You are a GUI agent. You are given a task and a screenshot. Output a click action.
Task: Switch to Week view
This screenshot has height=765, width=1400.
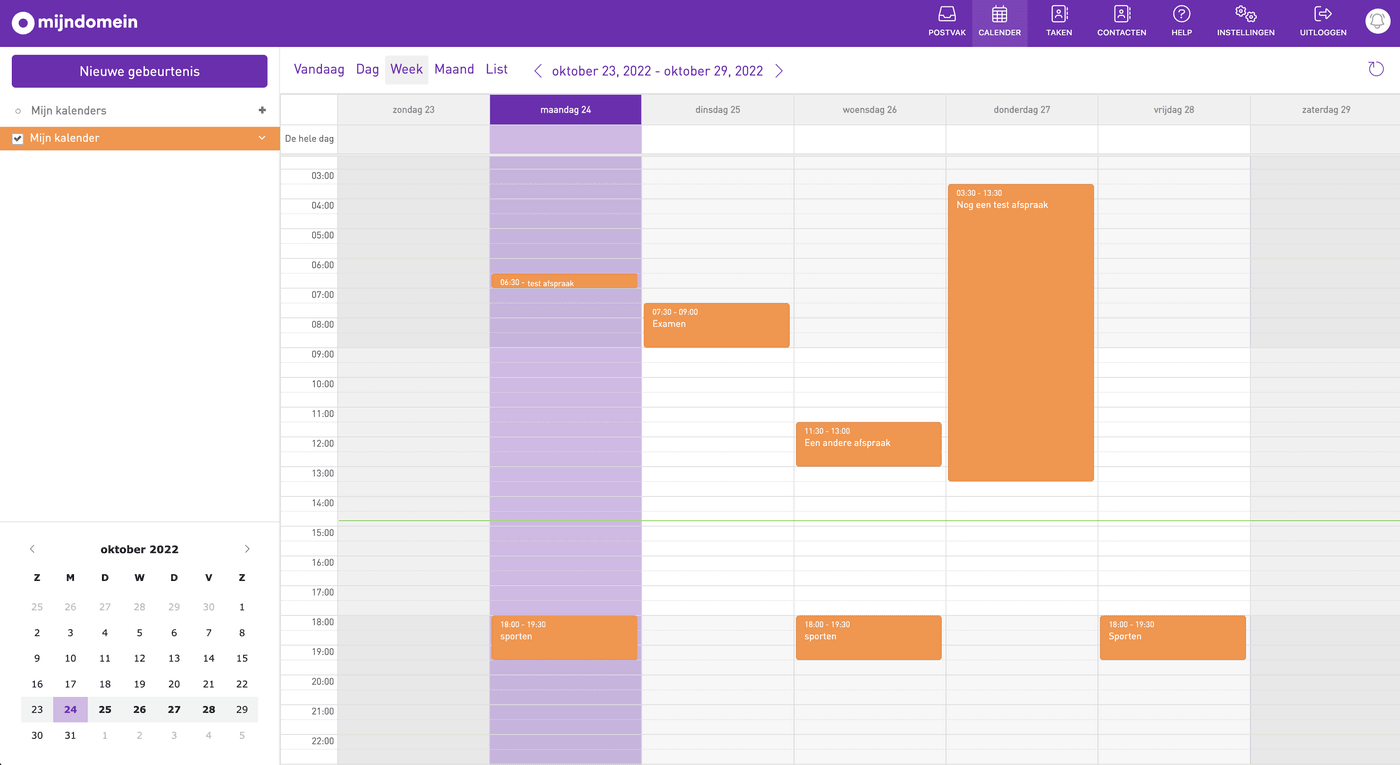tap(406, 70)
